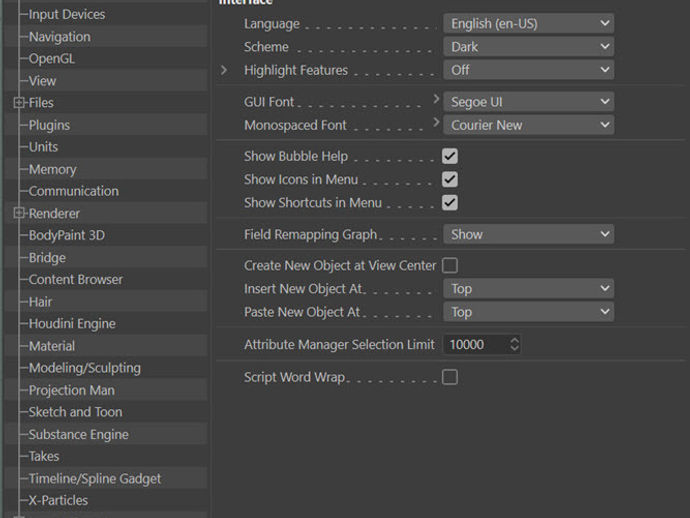690x518 pixels.
Task: Select the Files category
Action: (41, 103)
